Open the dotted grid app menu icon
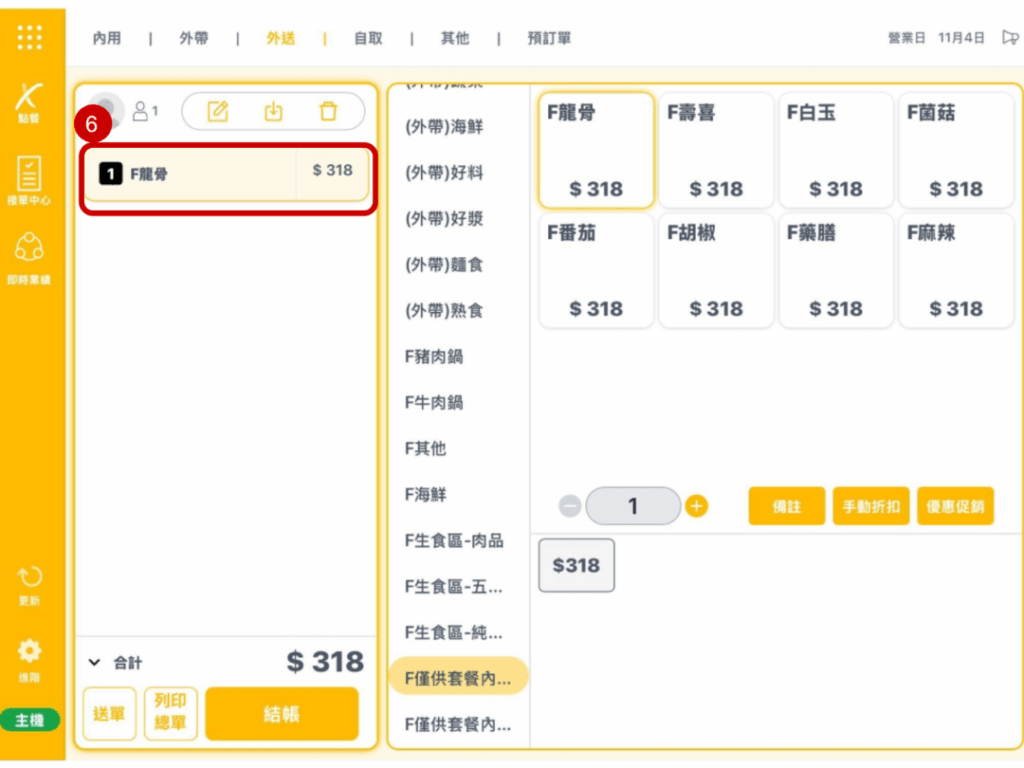 30,37
